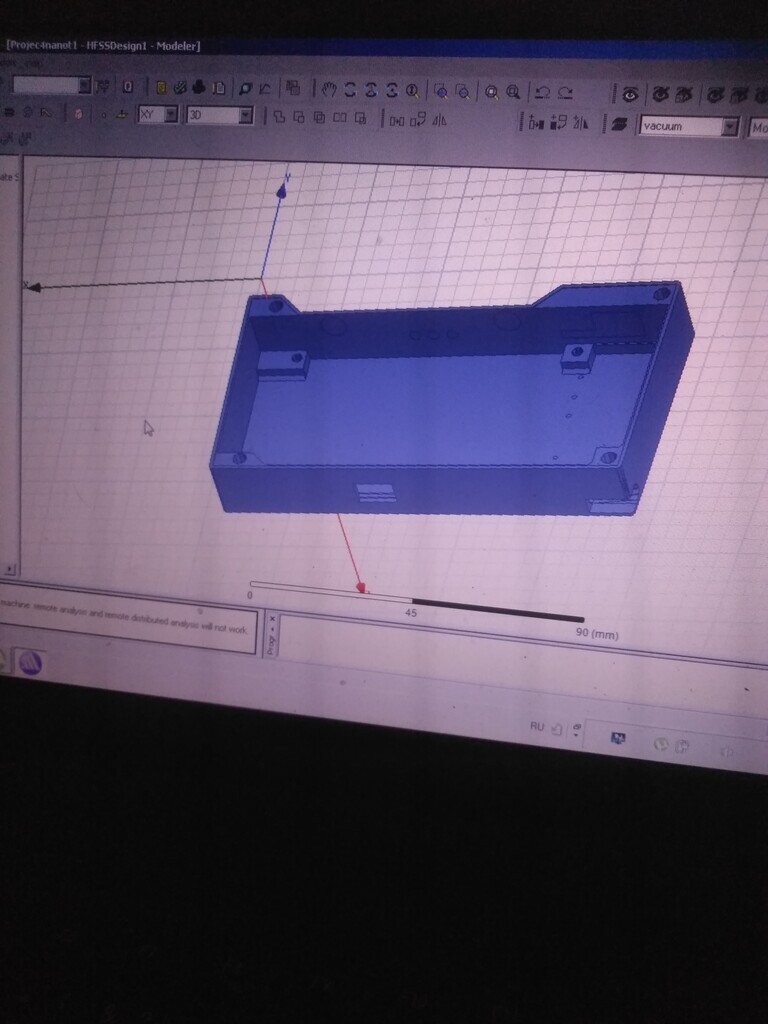Viewport: 768px width, 1024px height.
Task: Click the Imprint boolean icon
Action: [x=360, y=118]
